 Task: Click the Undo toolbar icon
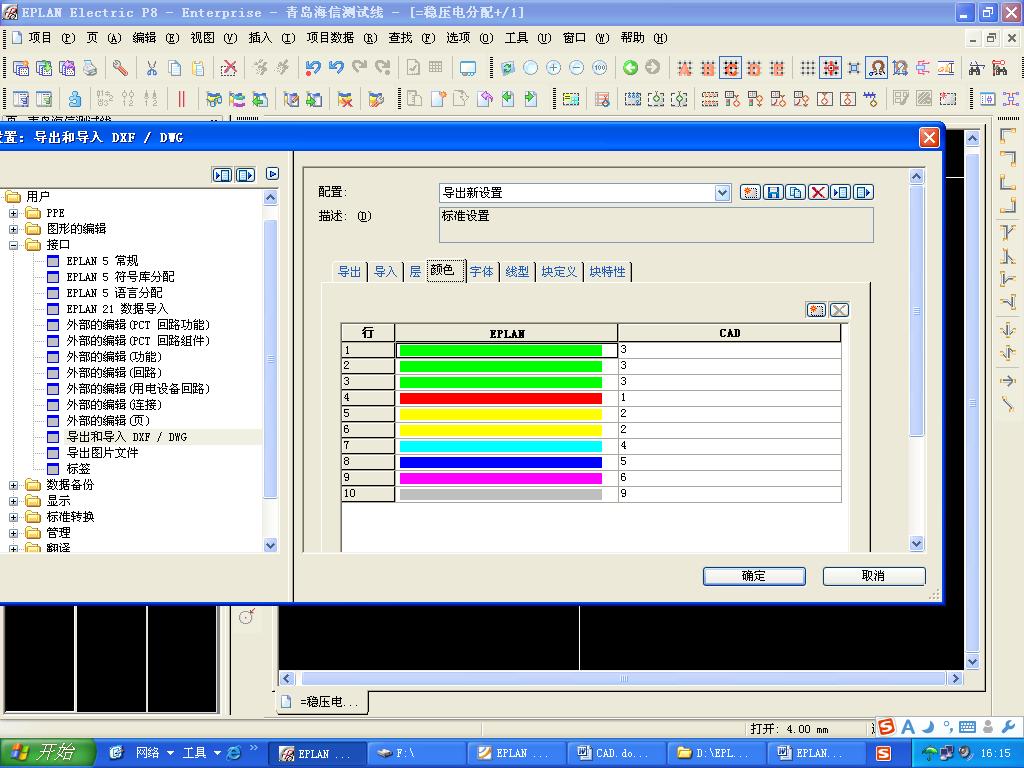pyautogui.click(x=315, y=67)
